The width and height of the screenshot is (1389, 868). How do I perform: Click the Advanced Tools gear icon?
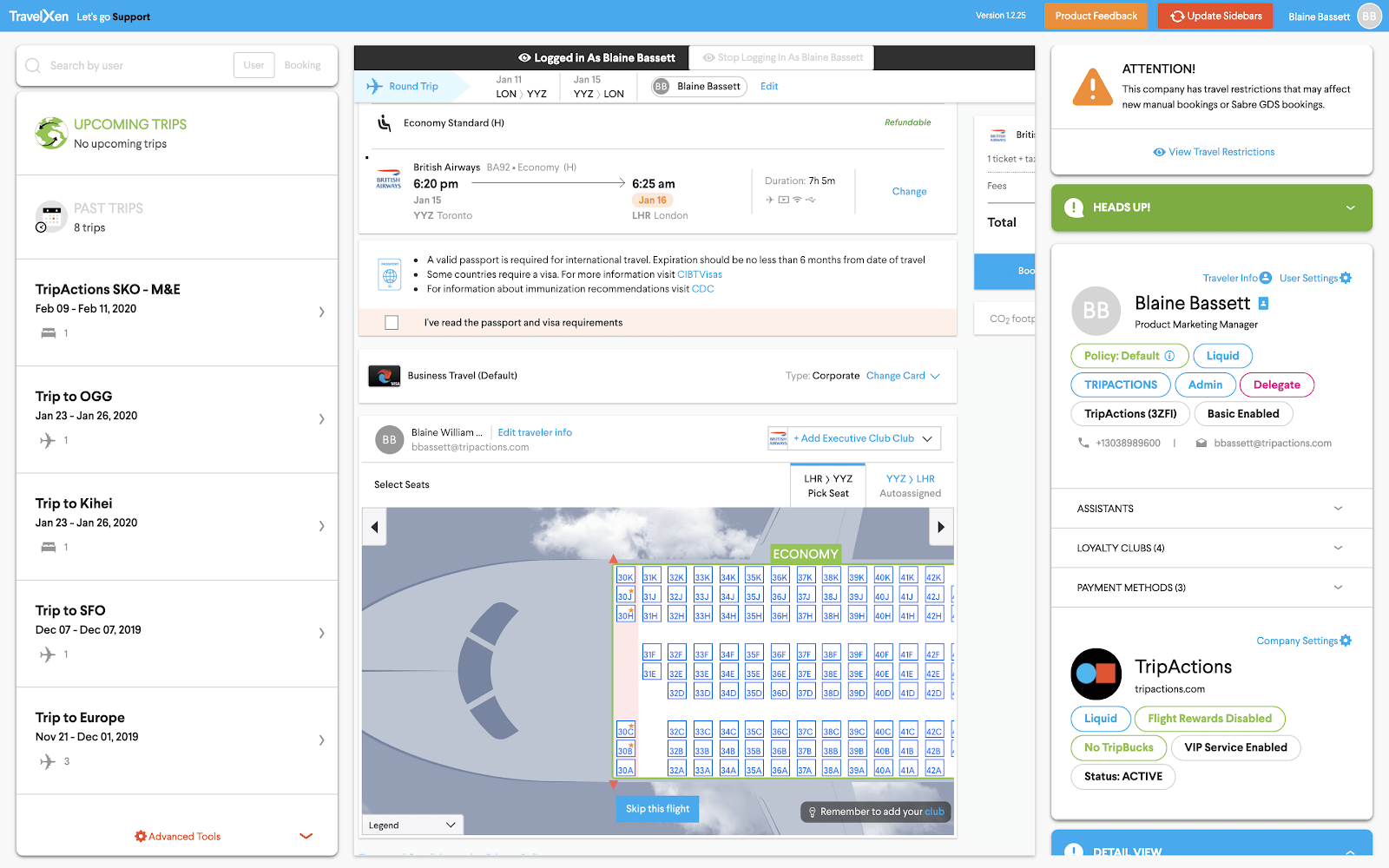(141, 837)
